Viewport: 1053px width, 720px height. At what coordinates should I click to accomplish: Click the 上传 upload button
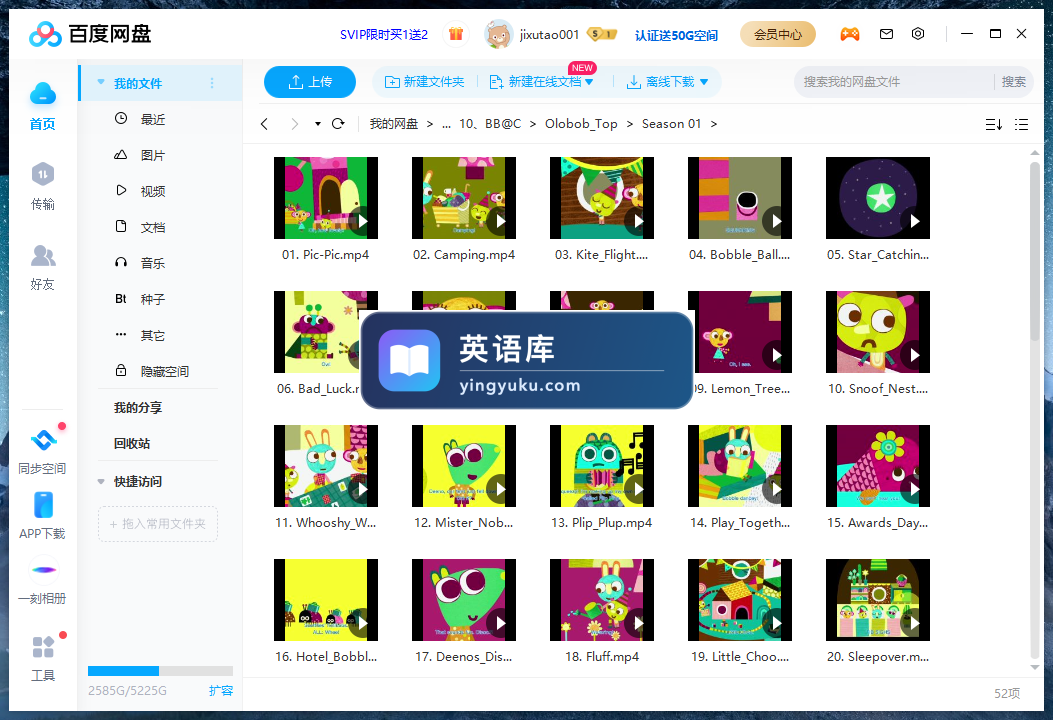310,82
